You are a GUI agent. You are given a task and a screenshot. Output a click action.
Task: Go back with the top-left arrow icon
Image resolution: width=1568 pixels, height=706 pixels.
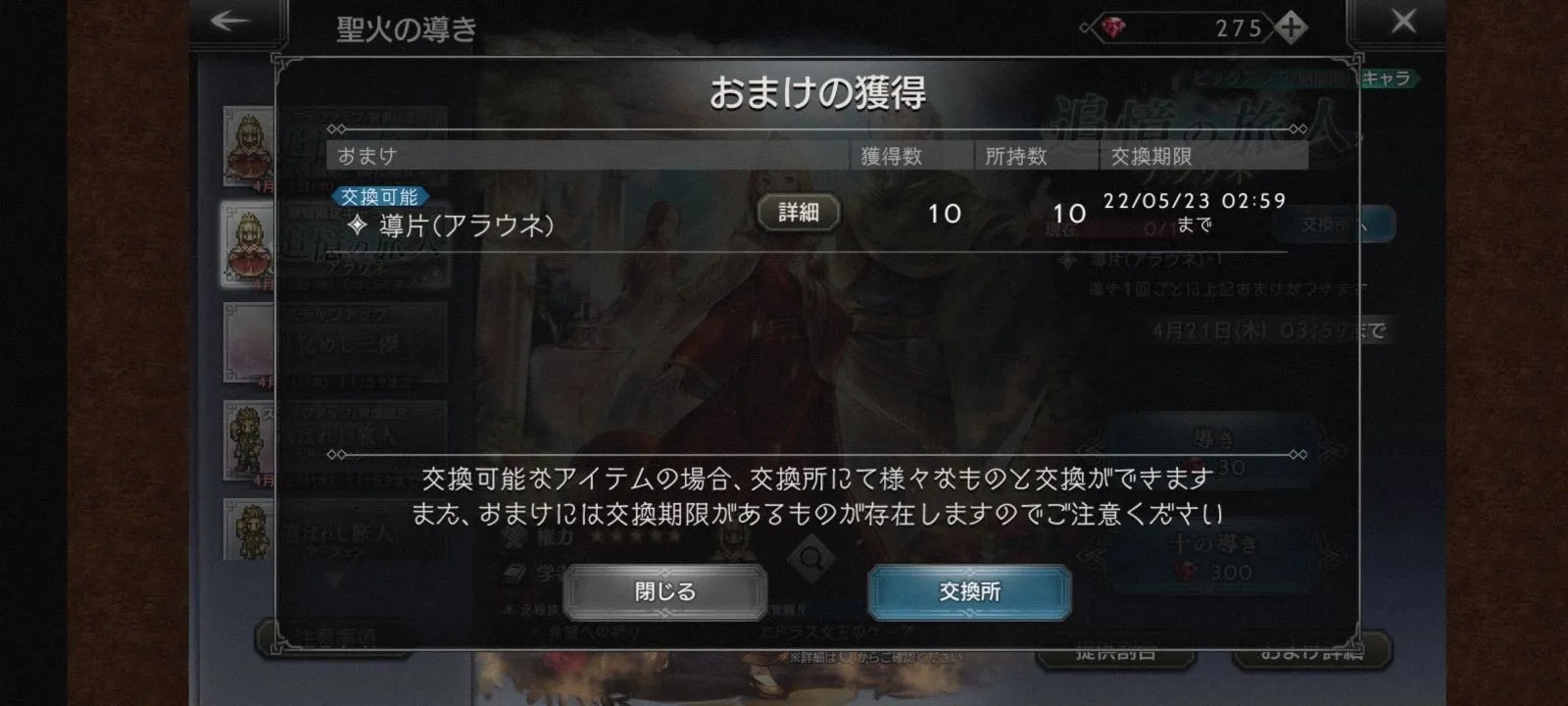point(229,22)
